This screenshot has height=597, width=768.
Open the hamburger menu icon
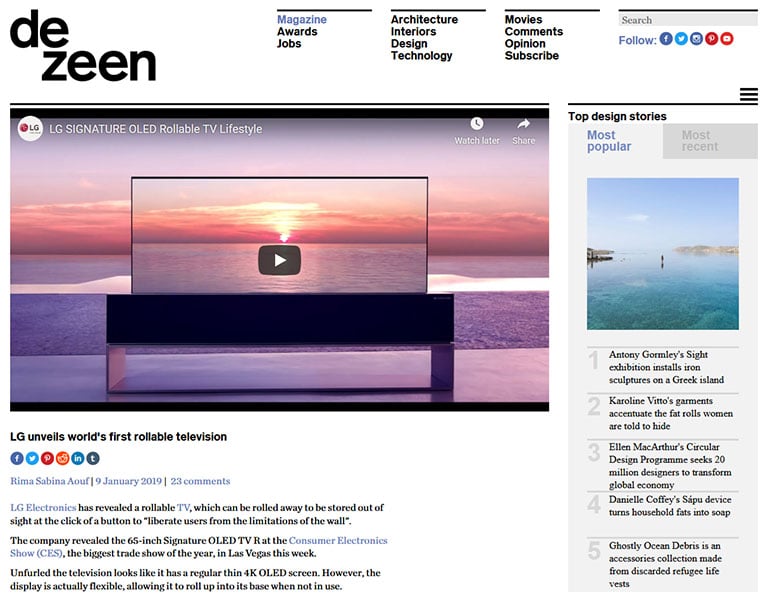point(748,95)
